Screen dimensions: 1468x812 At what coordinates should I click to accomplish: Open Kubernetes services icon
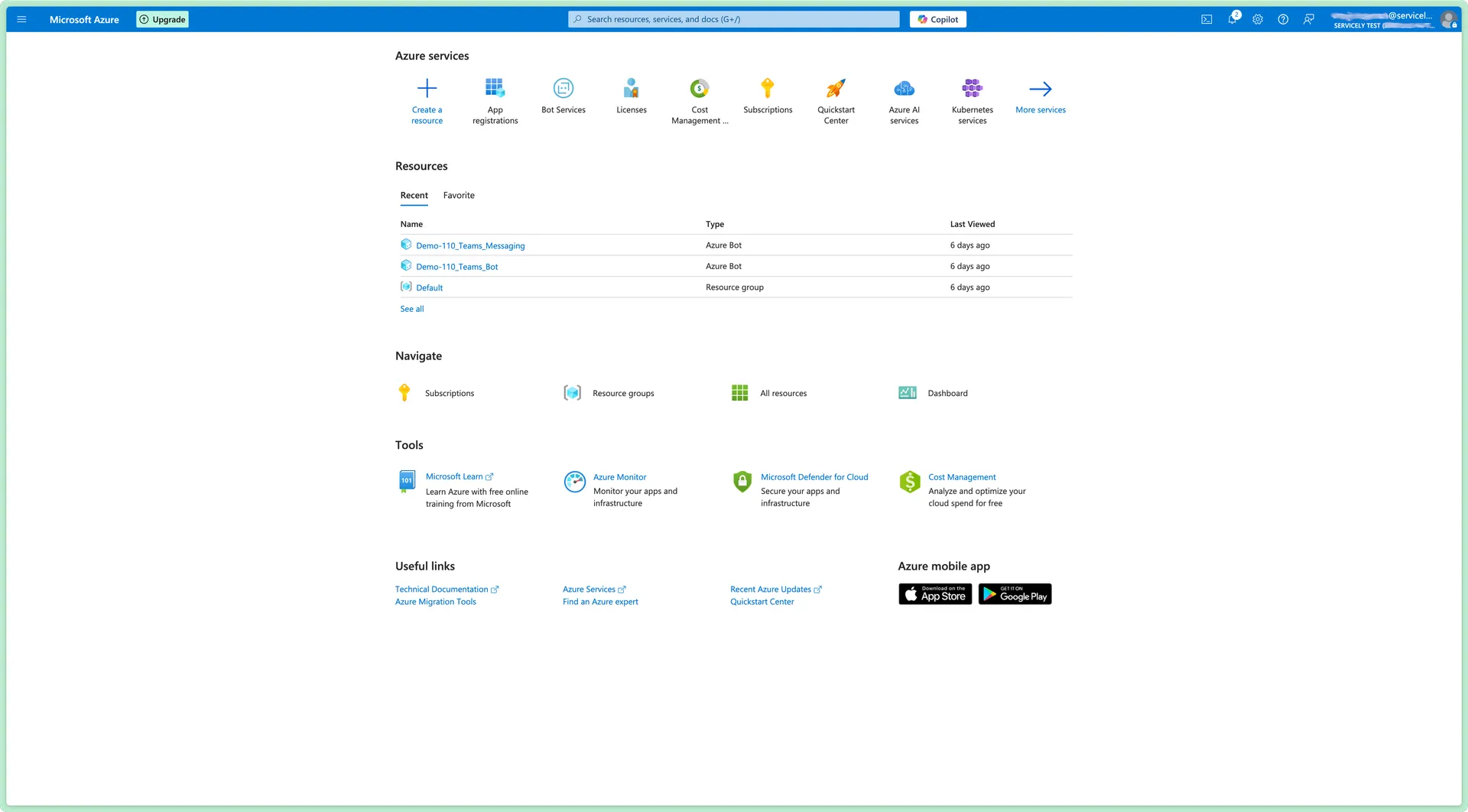click(973, 88)
